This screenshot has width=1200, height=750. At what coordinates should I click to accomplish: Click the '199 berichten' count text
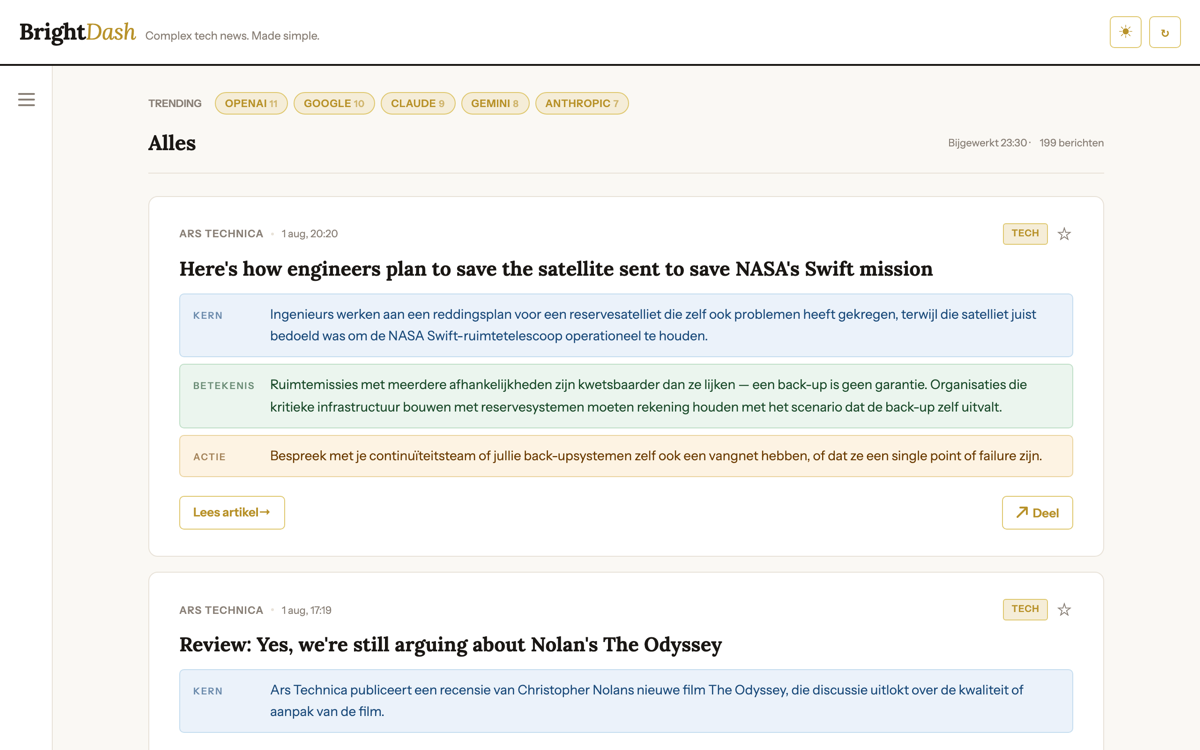click(1071, 143)
